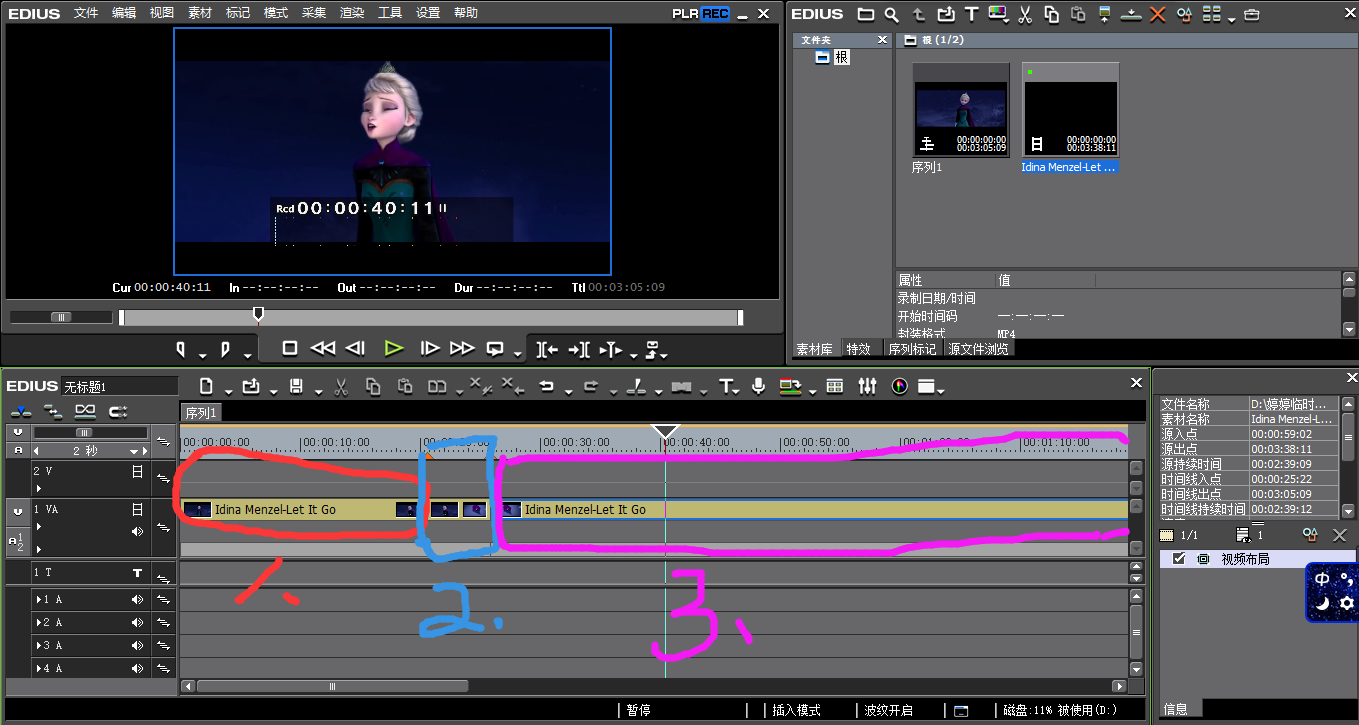
Task: Mute audio on 1 VA track
Action: [138, 531]
